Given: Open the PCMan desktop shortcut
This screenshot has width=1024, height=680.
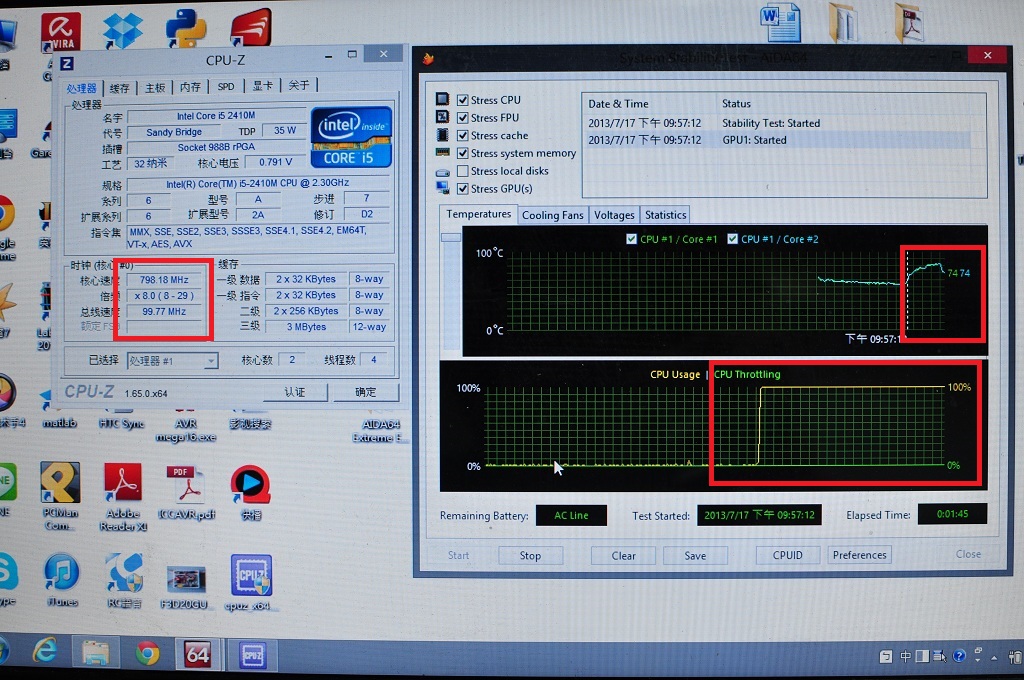Looking at the screenshot, I should click(59, 495).
